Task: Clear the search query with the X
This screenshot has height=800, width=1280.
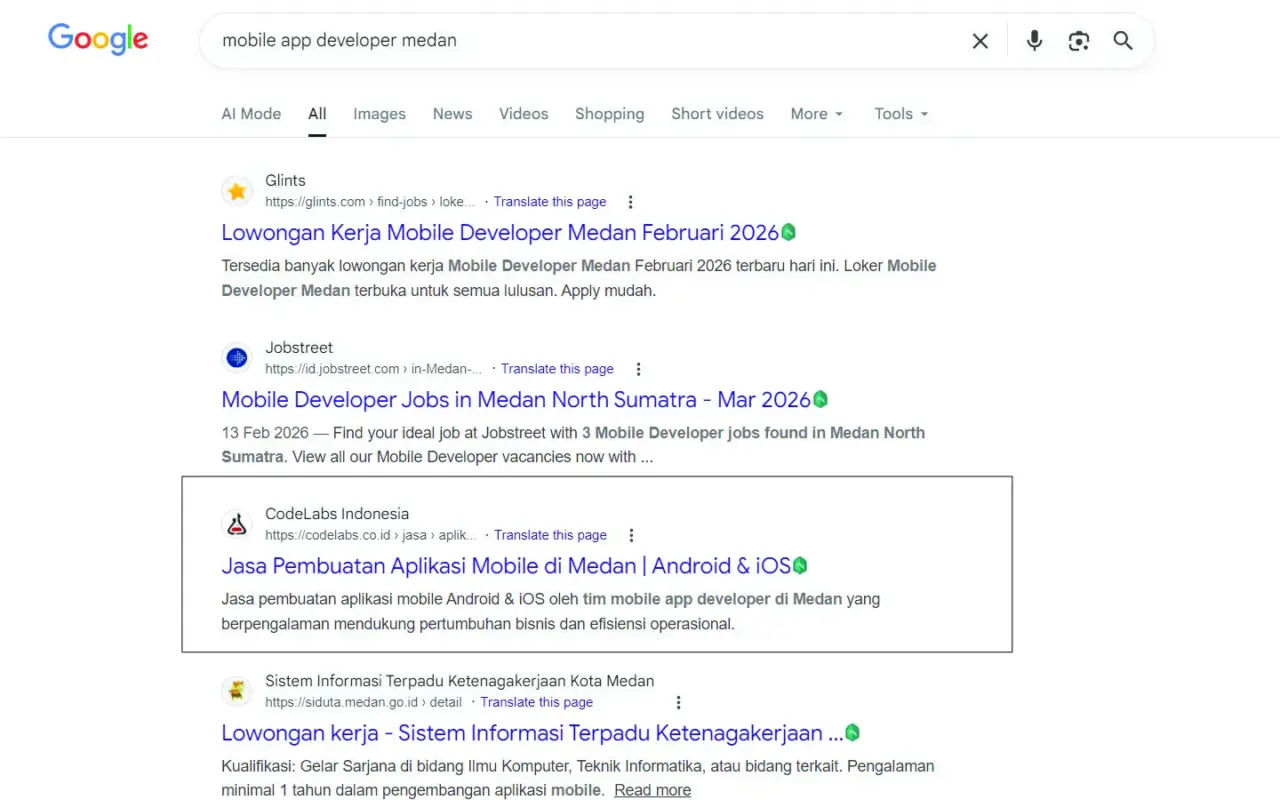Action: 980,41
